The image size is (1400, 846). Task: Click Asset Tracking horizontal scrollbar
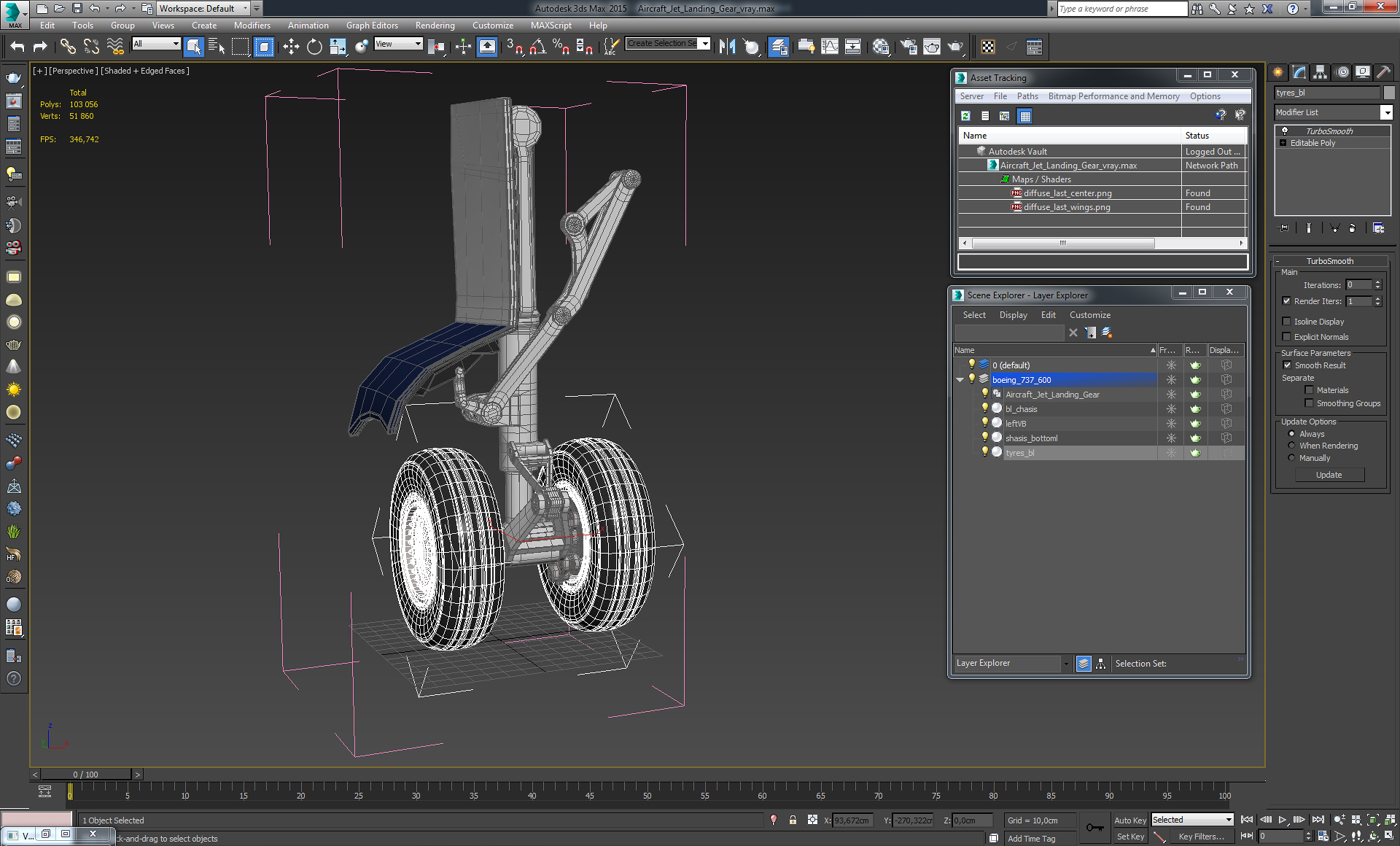1062,243
